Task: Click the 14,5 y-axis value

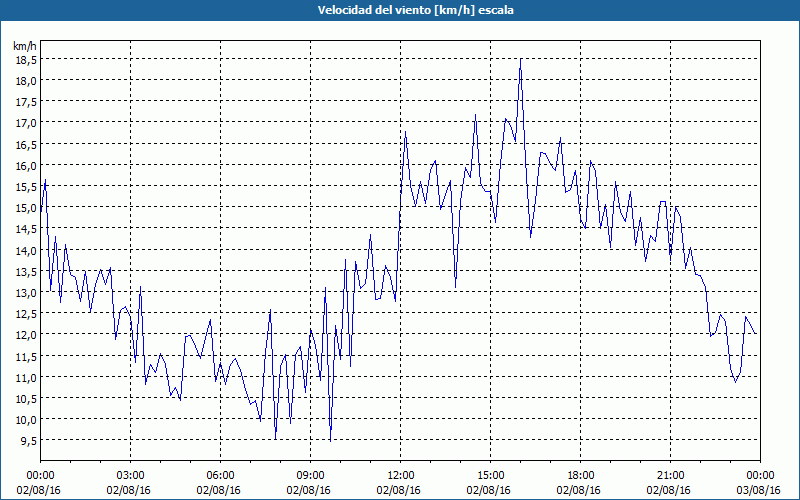Action: tap(26, 229)
